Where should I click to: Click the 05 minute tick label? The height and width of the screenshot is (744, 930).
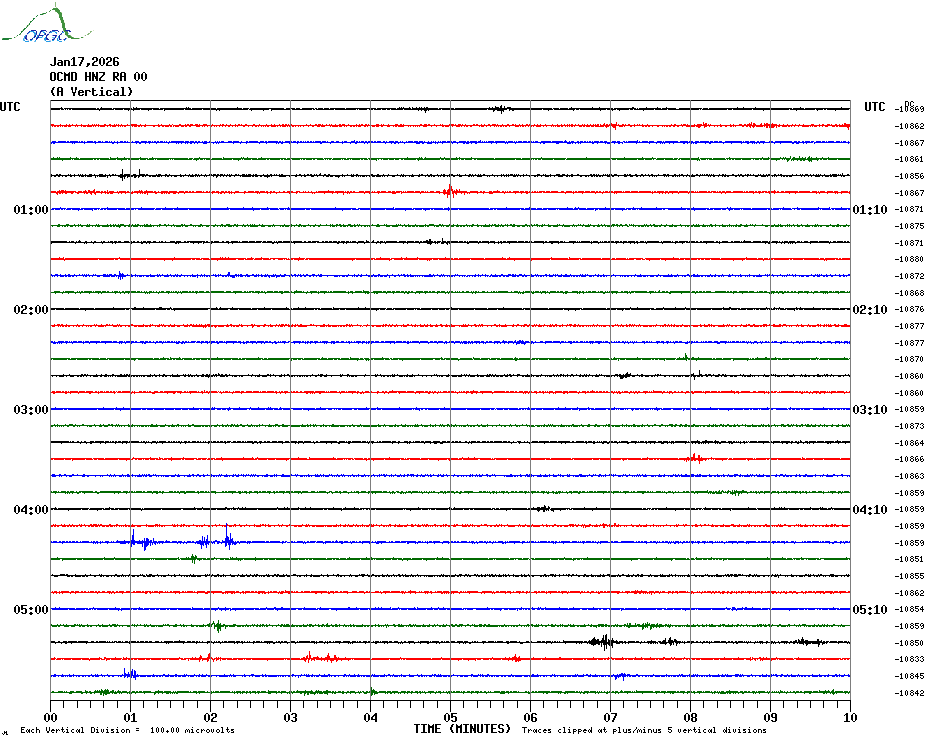450,717
